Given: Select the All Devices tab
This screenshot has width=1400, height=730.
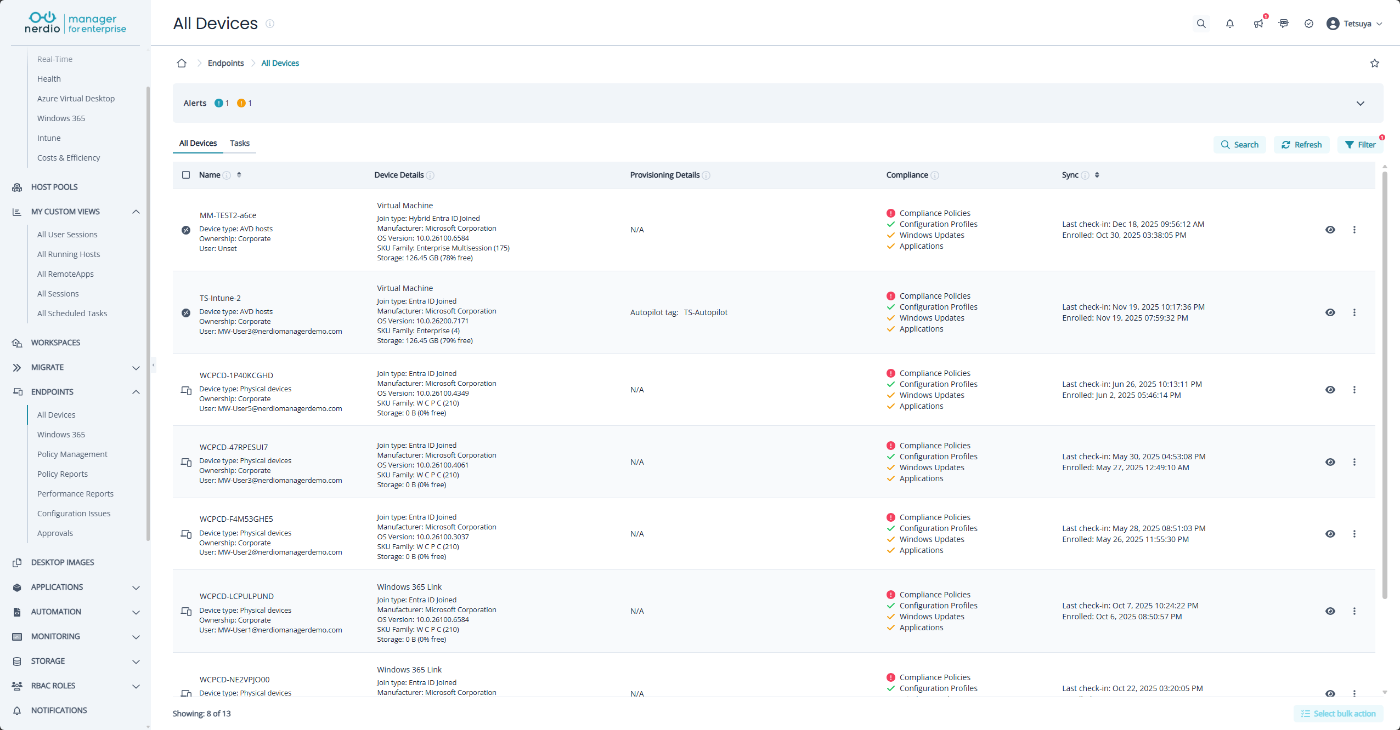Looking at the screenshot, I should point(198,144).
